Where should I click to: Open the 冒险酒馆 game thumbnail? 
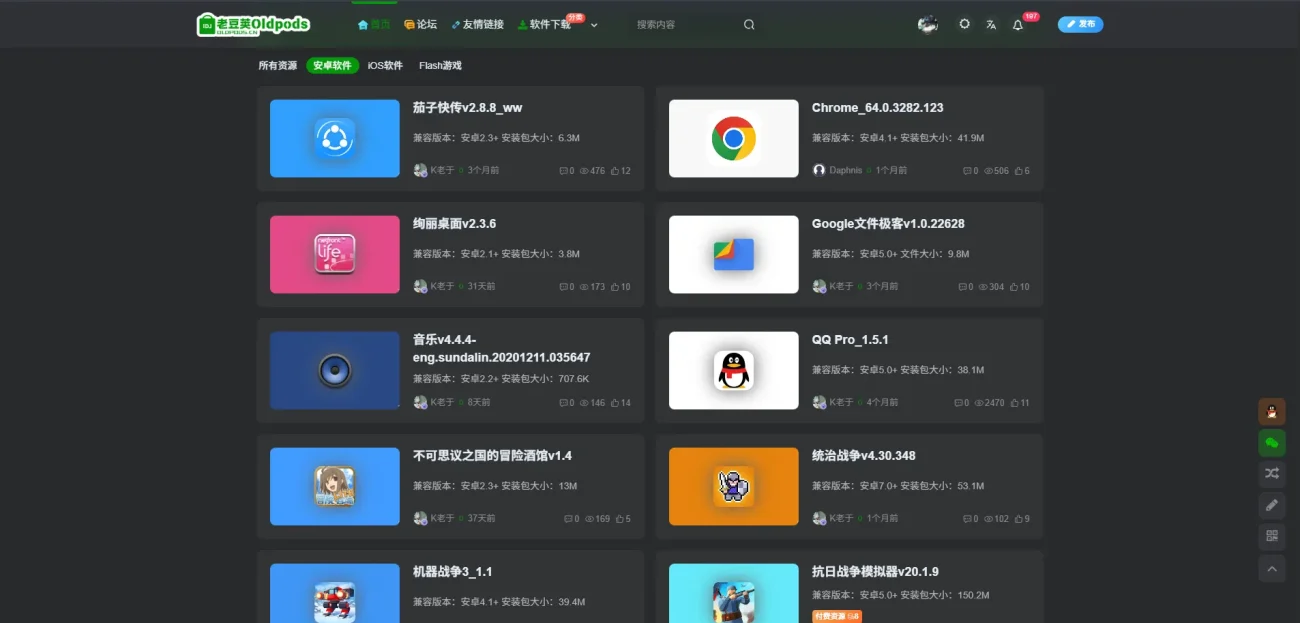[335, 486]
